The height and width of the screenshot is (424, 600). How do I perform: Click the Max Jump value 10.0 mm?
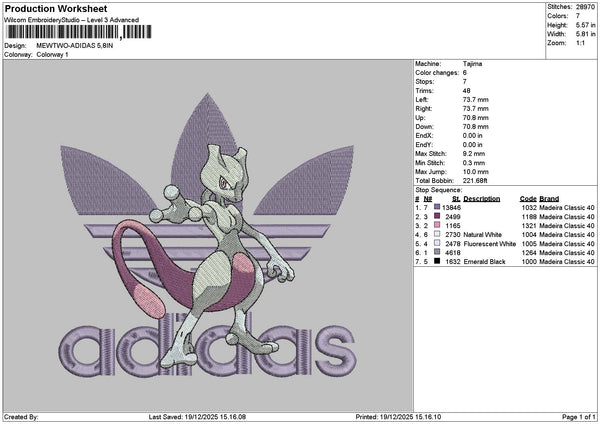point(476,172)
